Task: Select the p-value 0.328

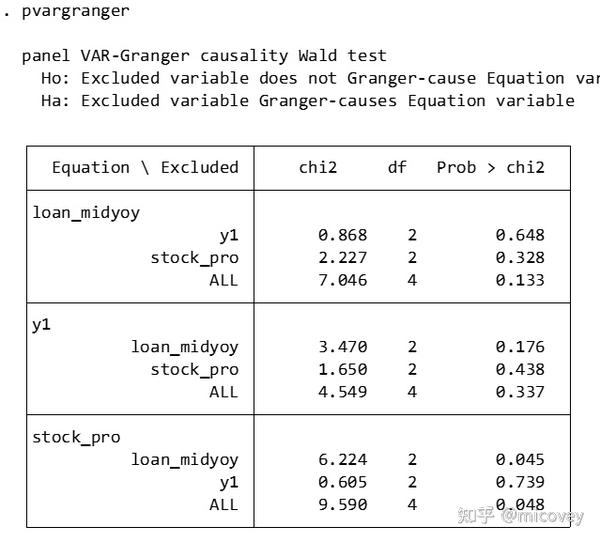Action: [520, 258]
